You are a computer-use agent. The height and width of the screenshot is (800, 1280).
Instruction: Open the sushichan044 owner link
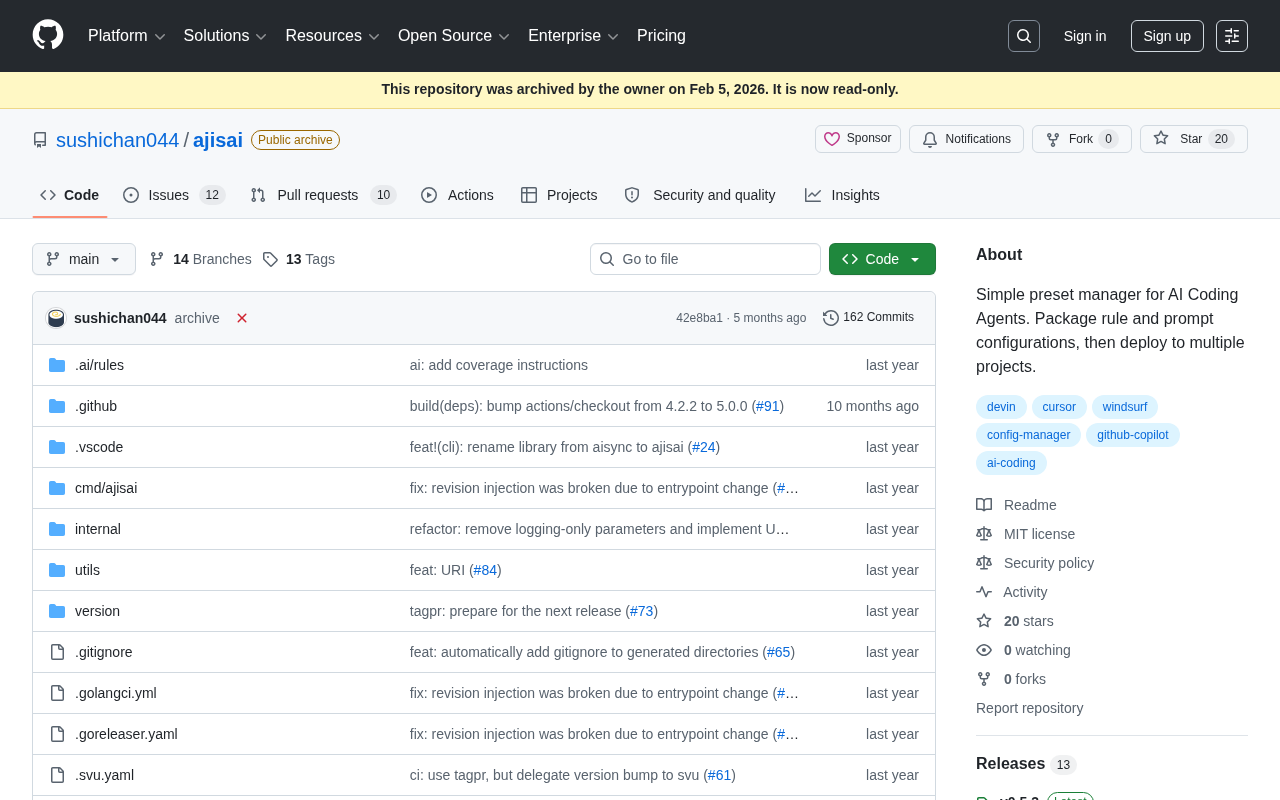(117, 140)
